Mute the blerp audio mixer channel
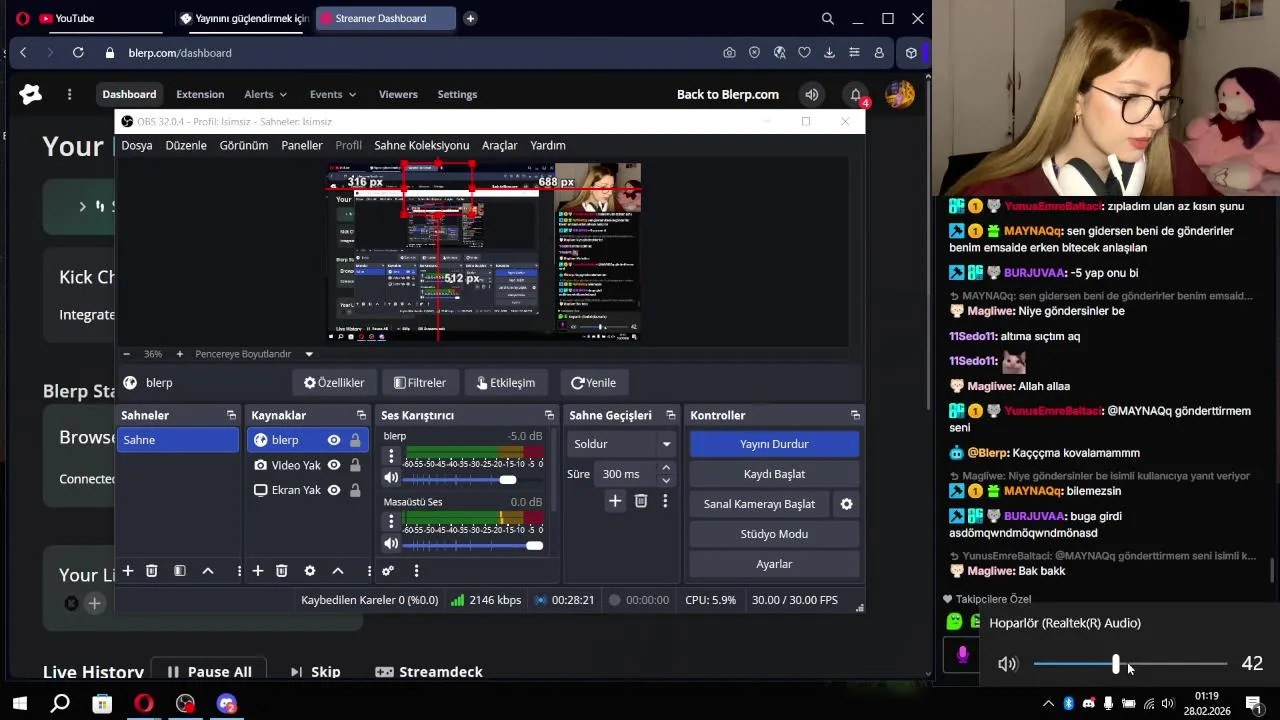This screenshot has width=1280, height=720. [x=391, y=479]
